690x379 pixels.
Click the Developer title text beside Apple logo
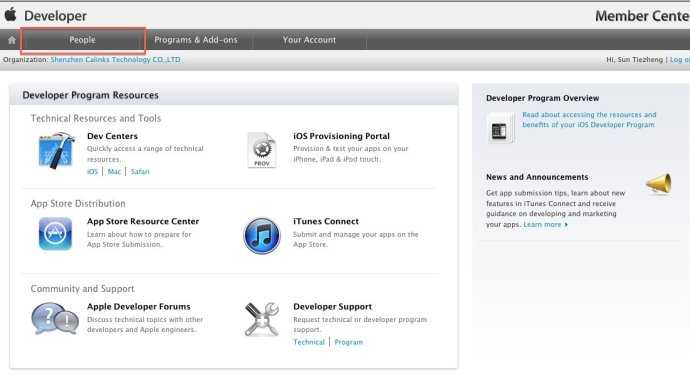pyautogui.click(x=55, y=16)
